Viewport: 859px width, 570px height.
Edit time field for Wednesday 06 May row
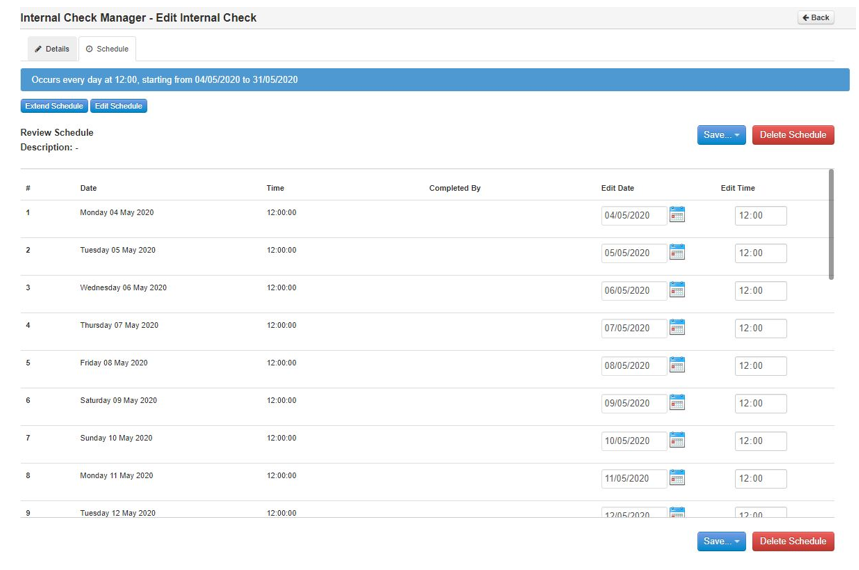tap(760, 290)
